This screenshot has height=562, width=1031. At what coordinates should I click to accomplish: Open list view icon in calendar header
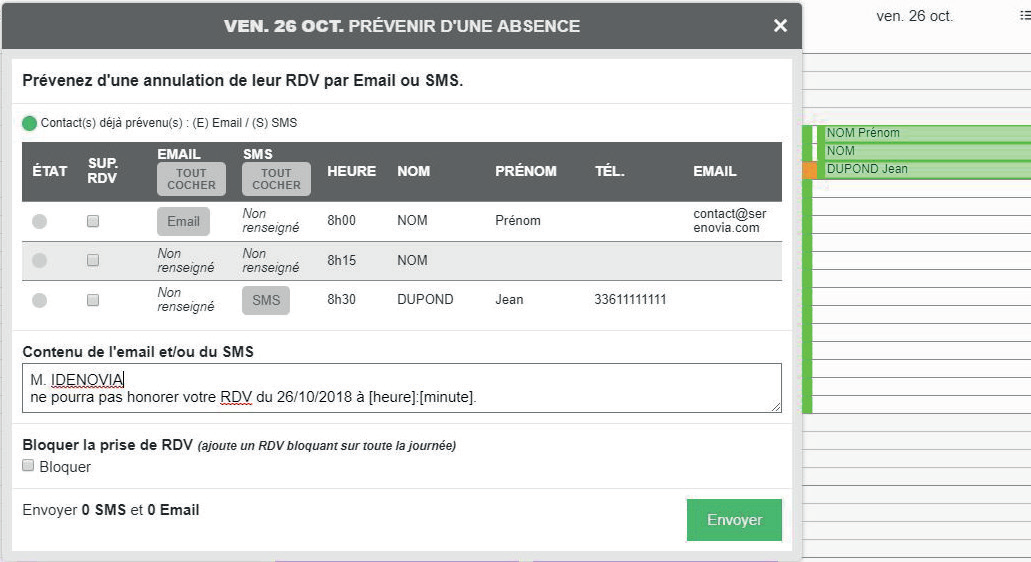click(x=1024, y=16)
